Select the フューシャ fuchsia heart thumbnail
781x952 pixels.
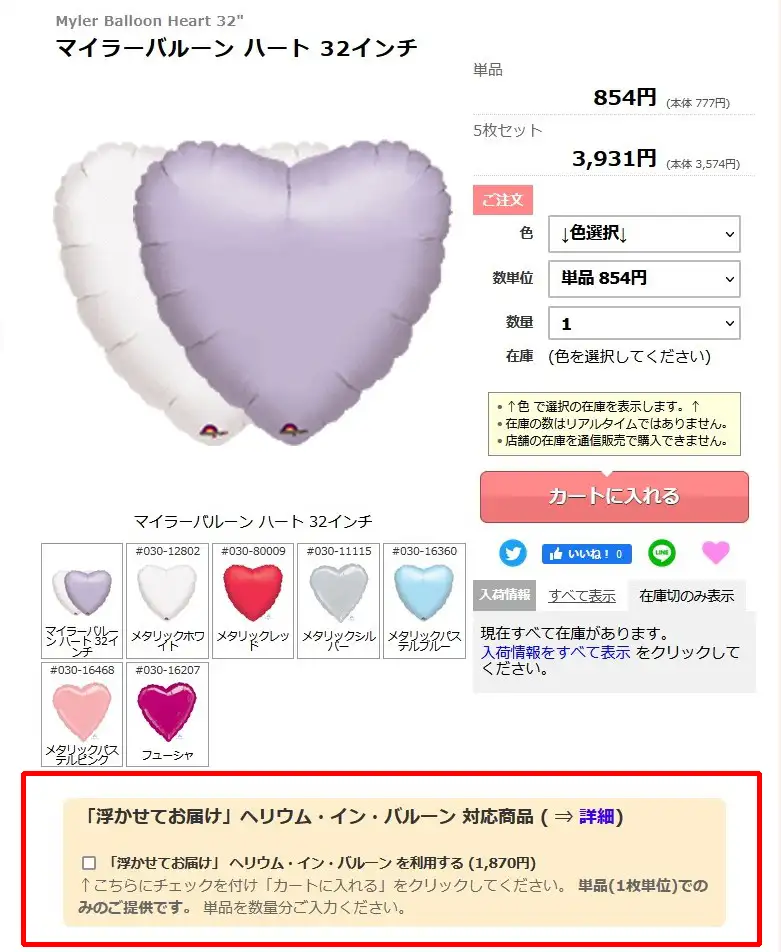(x=168, y=714)
